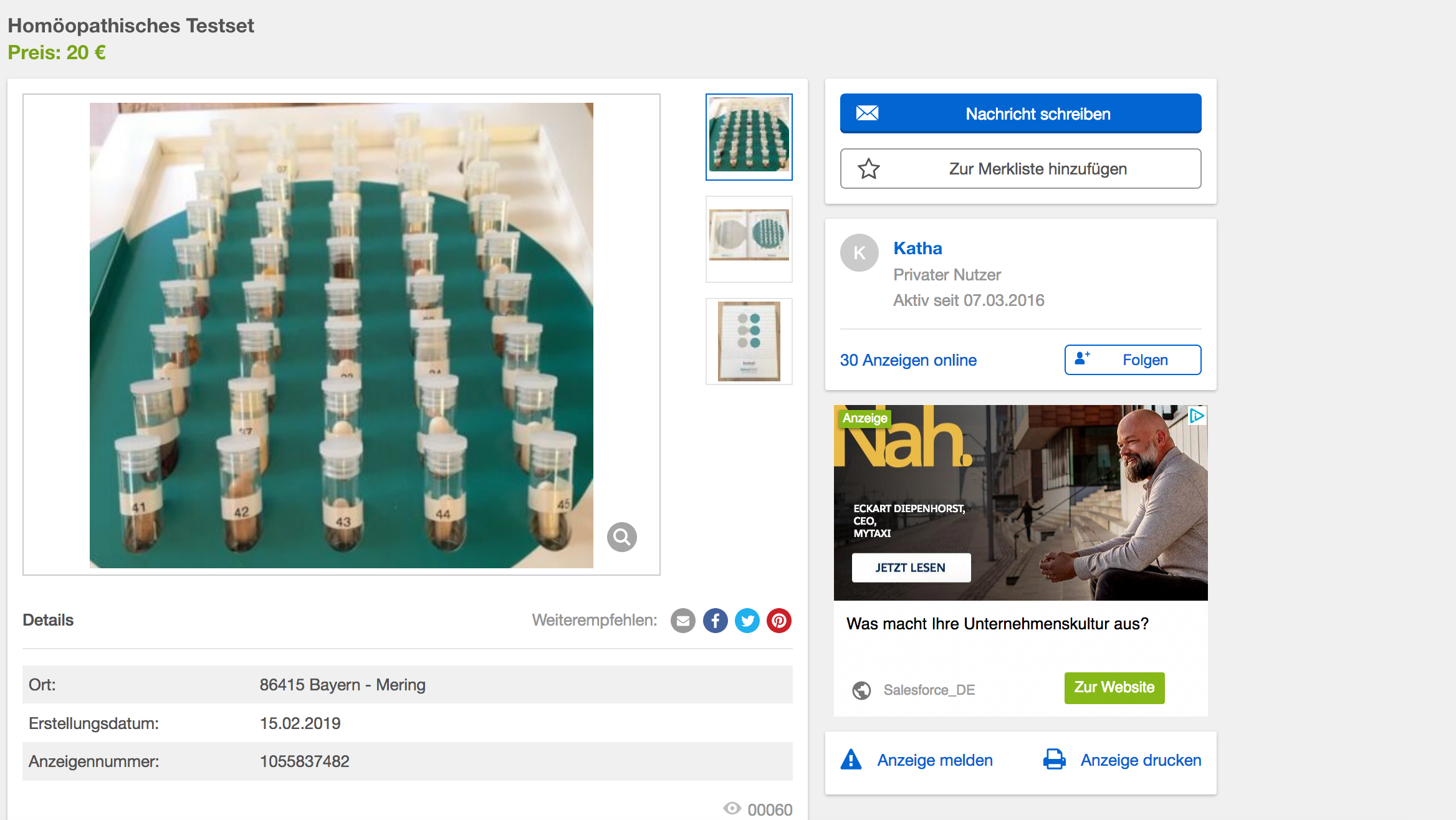The height and width of the screenshot is (820, 1456).
Task: Click the Jetzt Lesen ad button
Action: (911, 568)
